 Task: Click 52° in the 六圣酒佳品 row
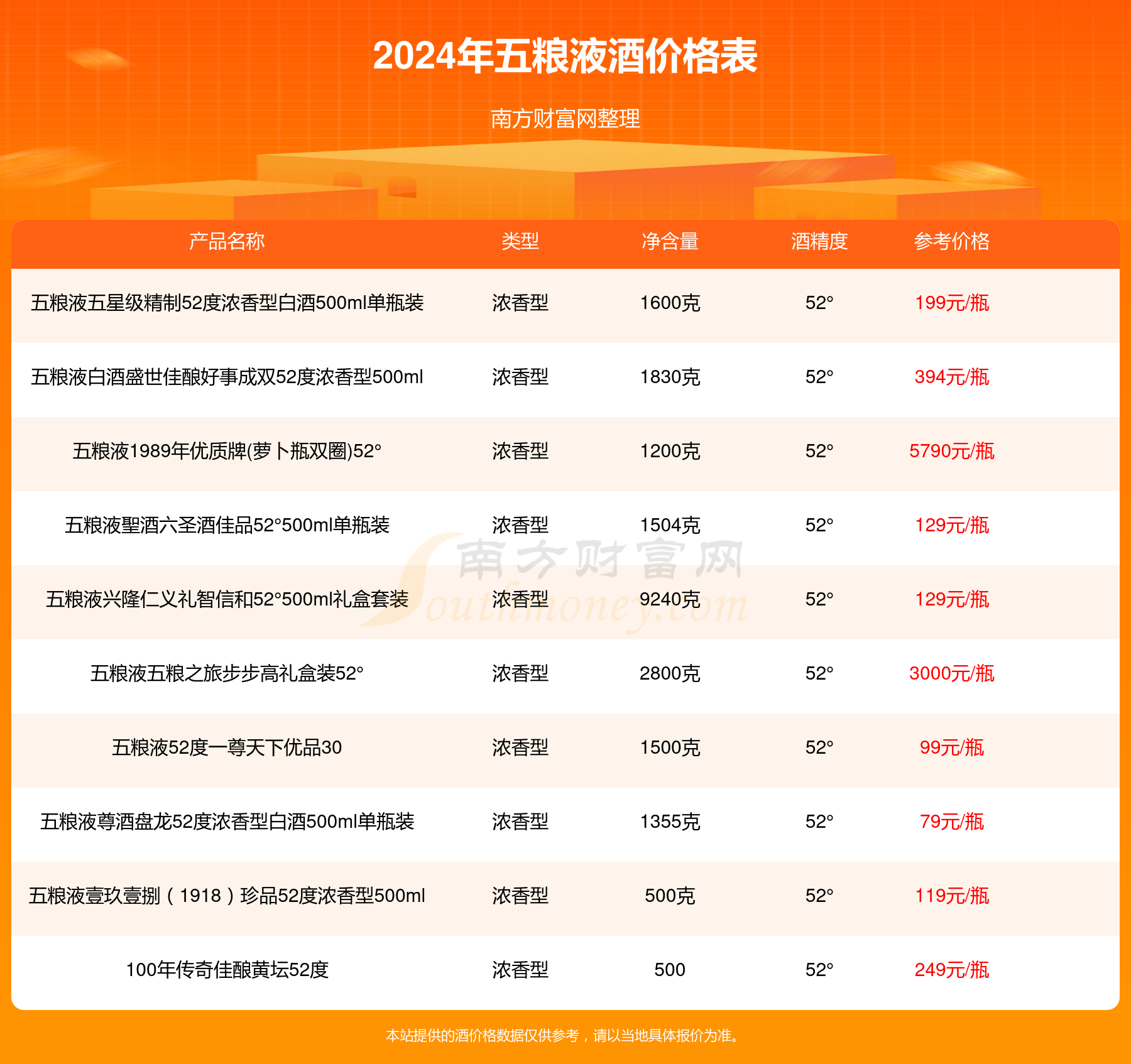(x=819, y=525)
